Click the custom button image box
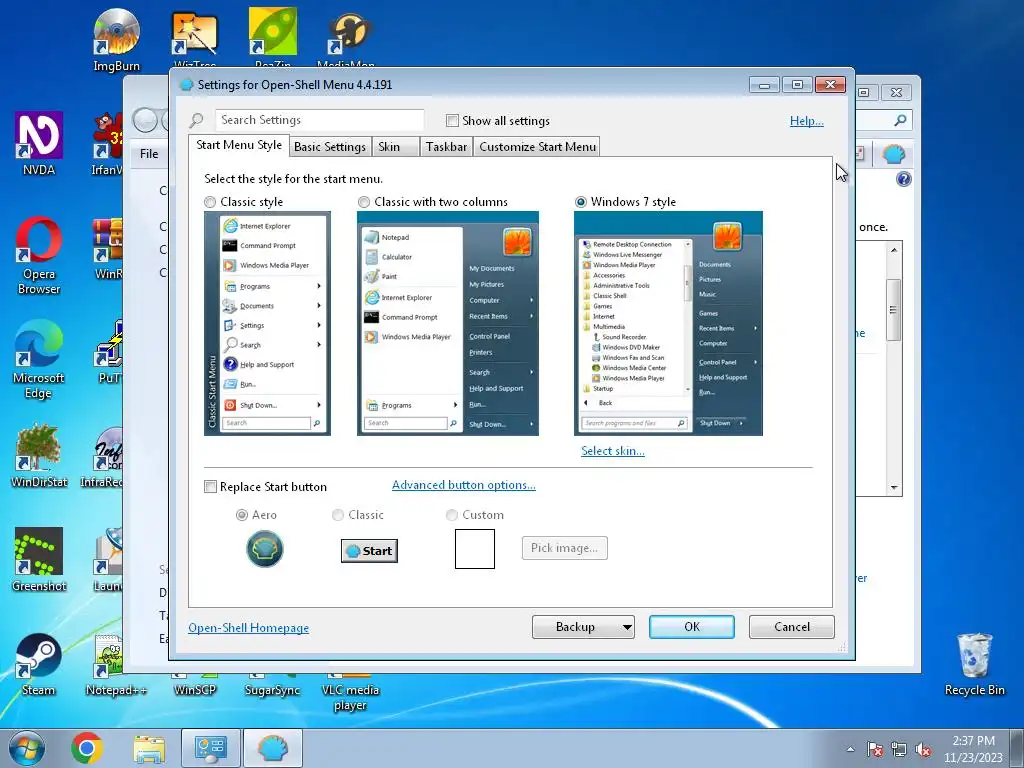Screen dimensions: 1024x768 pyautogui.click(x=475, y=549)
